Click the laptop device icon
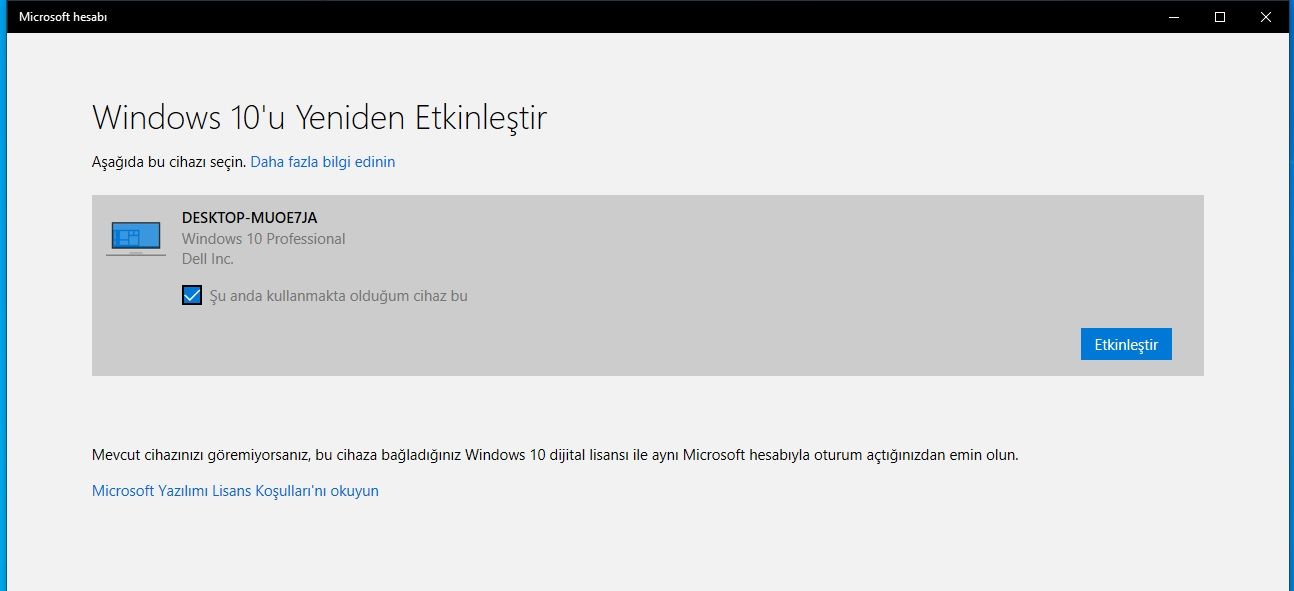This screenshot has height=591, width=1294. (x=136, y=239)
